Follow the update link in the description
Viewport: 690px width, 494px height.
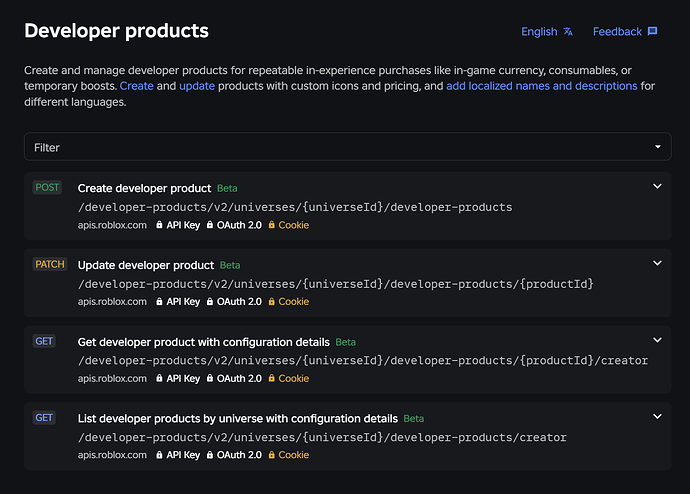point(197,86)
